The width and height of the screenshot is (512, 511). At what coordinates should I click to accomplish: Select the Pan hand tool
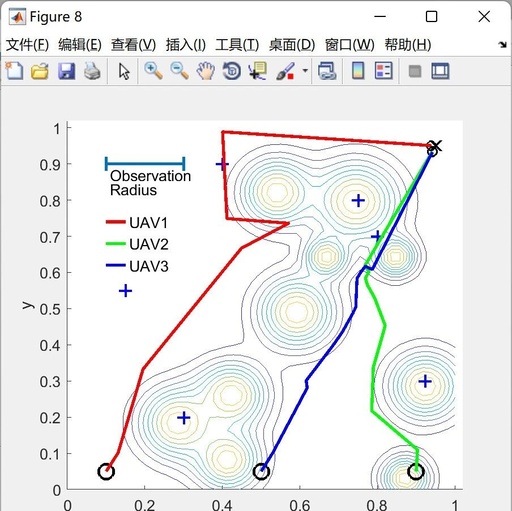[205, 71]
